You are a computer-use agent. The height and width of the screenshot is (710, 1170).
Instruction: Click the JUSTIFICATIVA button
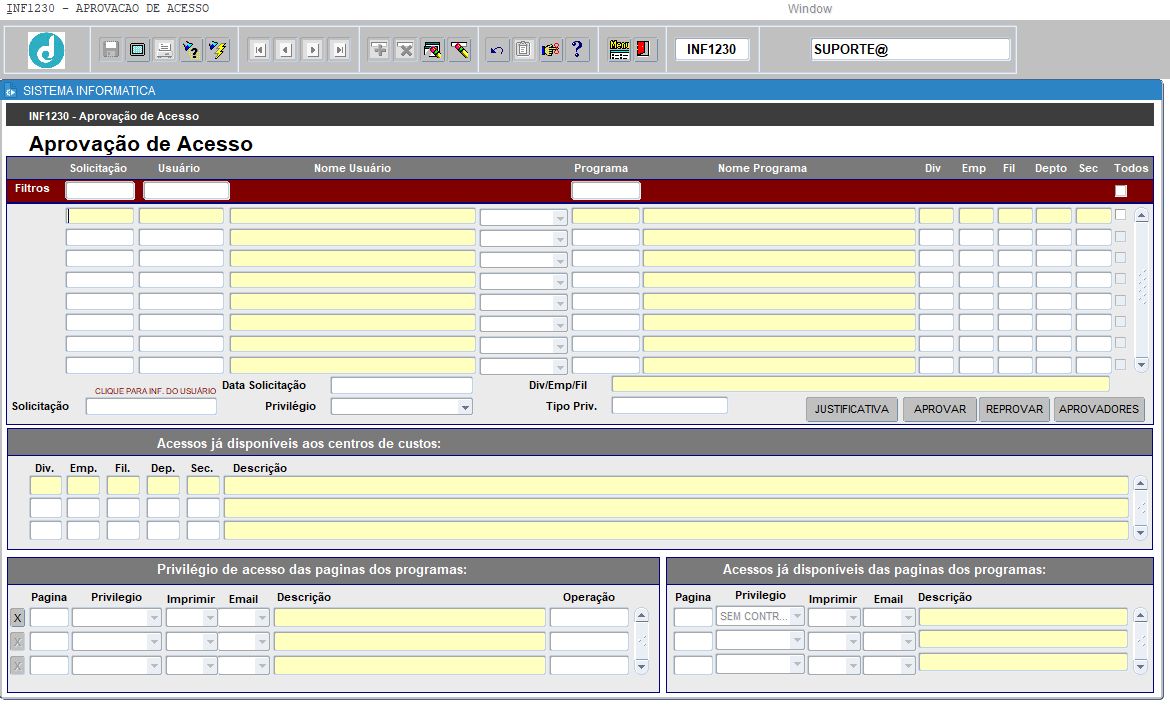coord(851,409)
